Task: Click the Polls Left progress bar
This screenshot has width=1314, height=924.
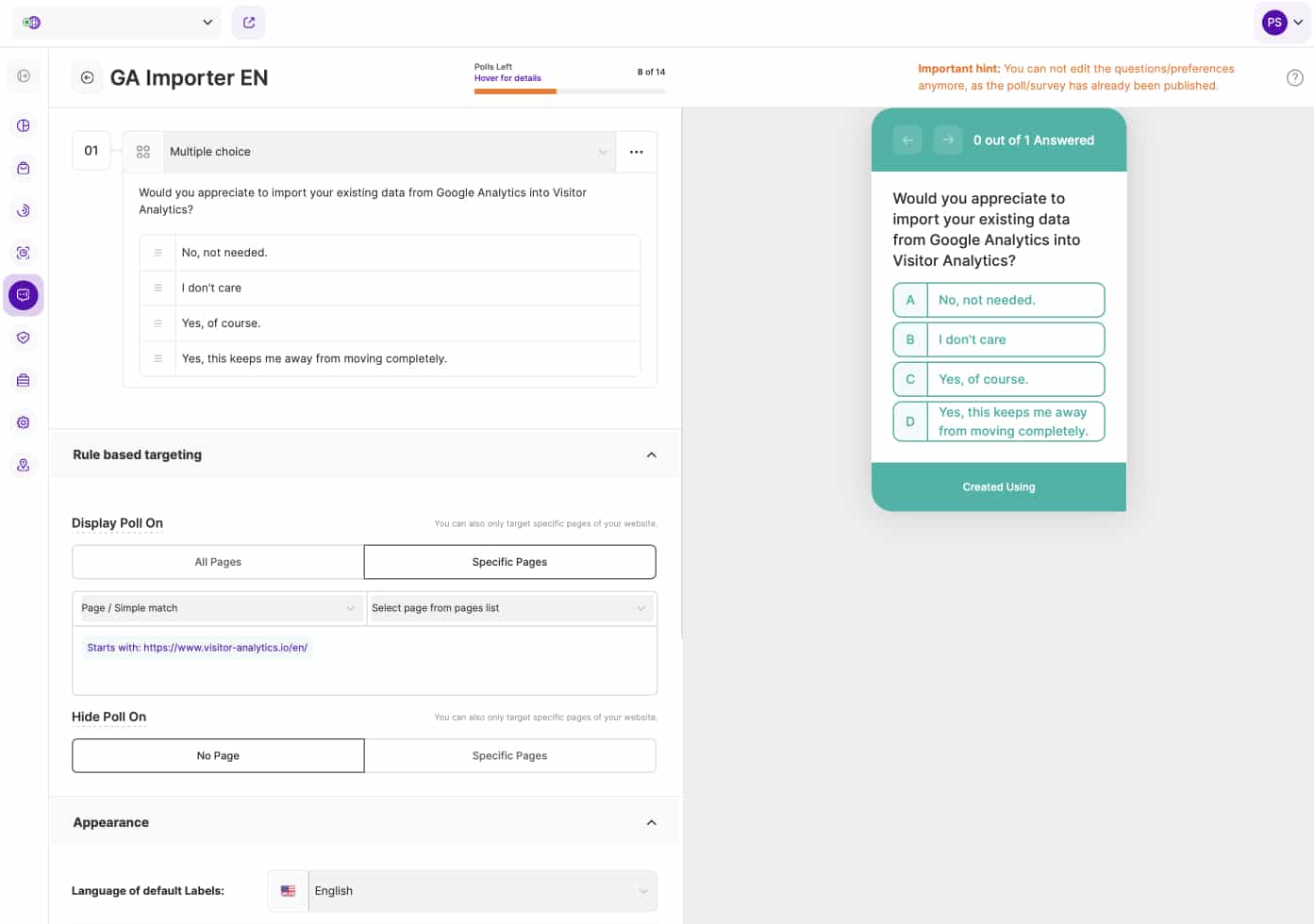Action: click(569, 91)
